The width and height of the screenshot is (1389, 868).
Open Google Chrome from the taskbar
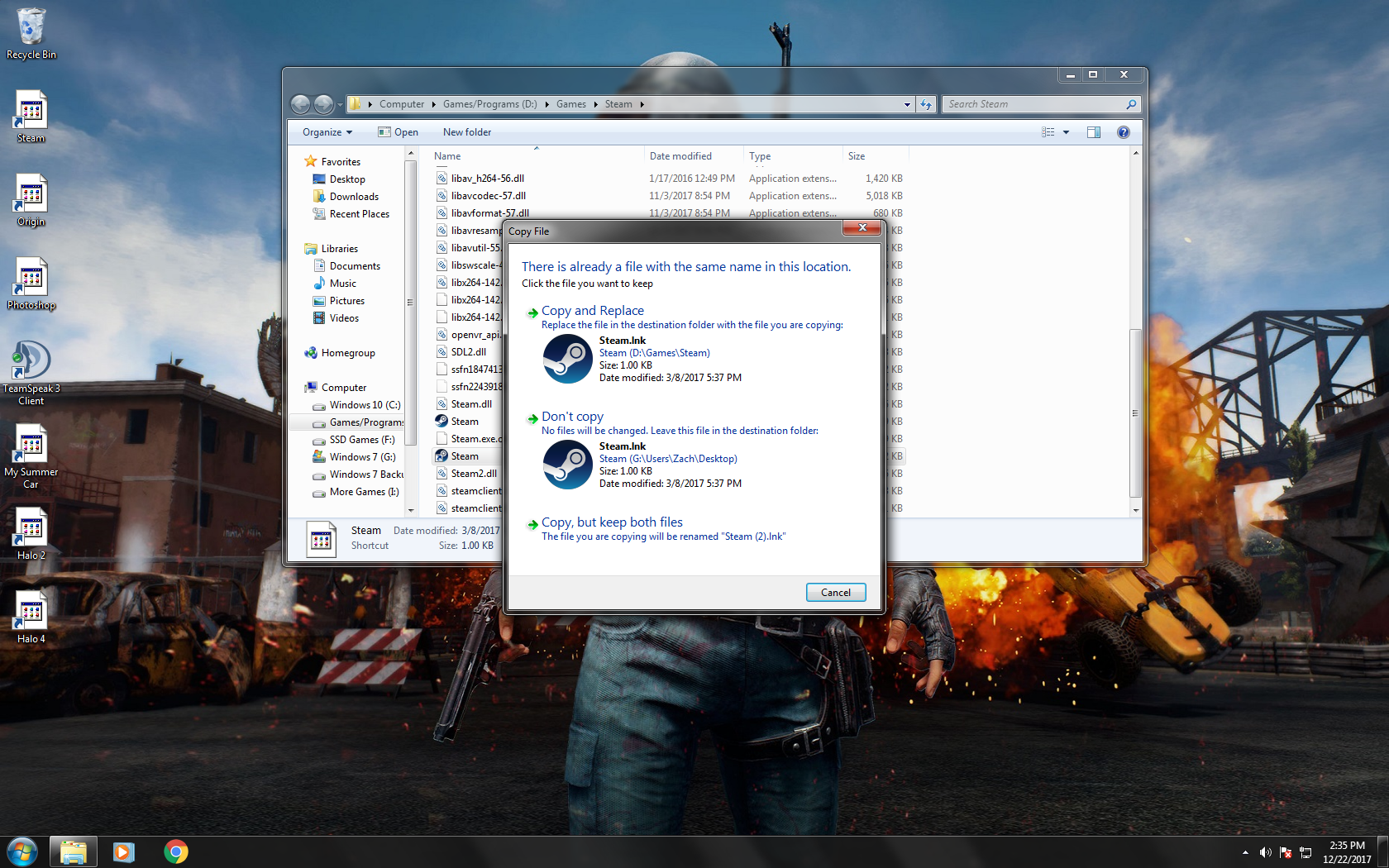175,851
